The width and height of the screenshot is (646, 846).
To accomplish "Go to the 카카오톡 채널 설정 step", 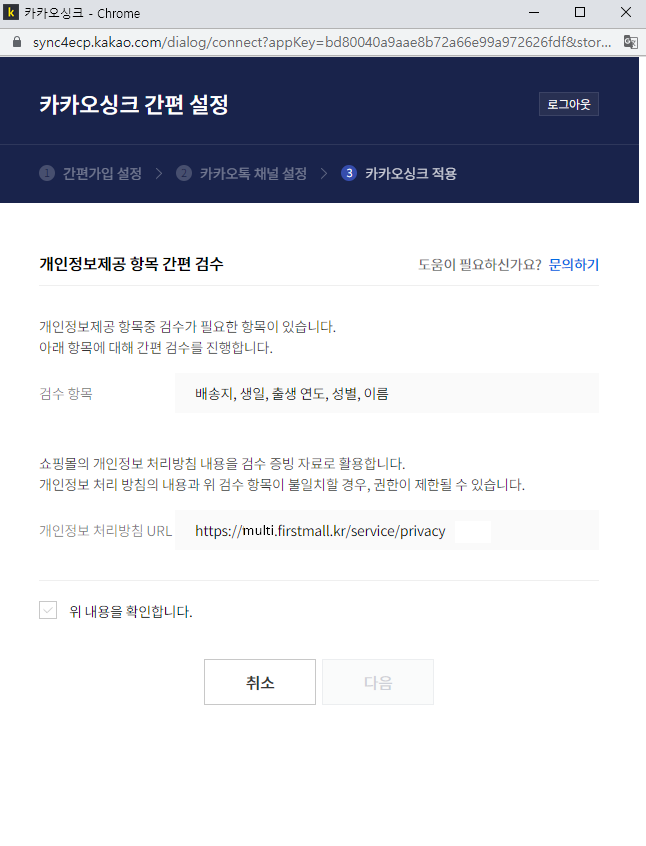I will (253, 173).
